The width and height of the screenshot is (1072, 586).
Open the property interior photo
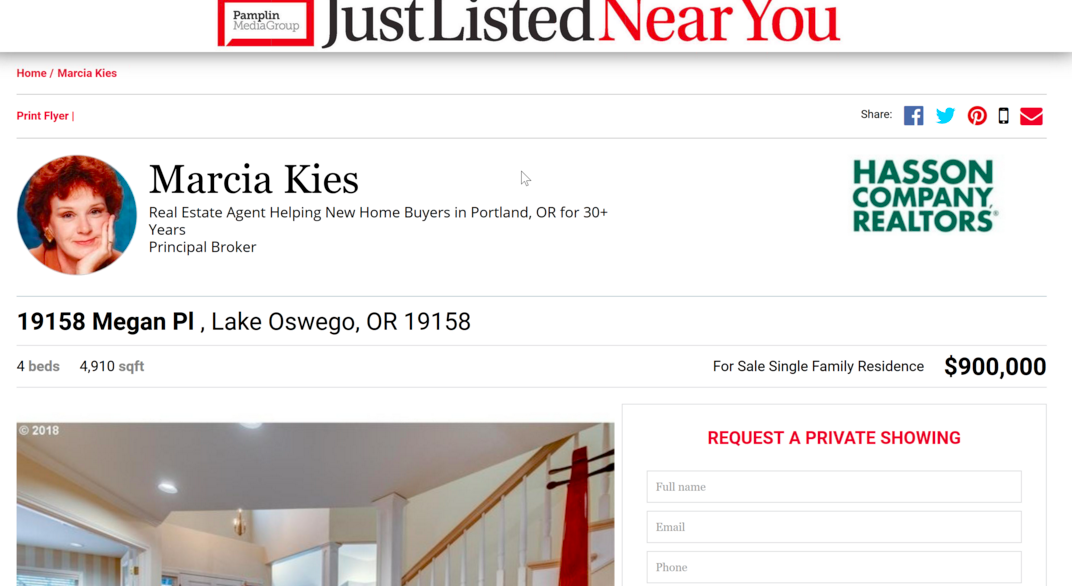315,504
